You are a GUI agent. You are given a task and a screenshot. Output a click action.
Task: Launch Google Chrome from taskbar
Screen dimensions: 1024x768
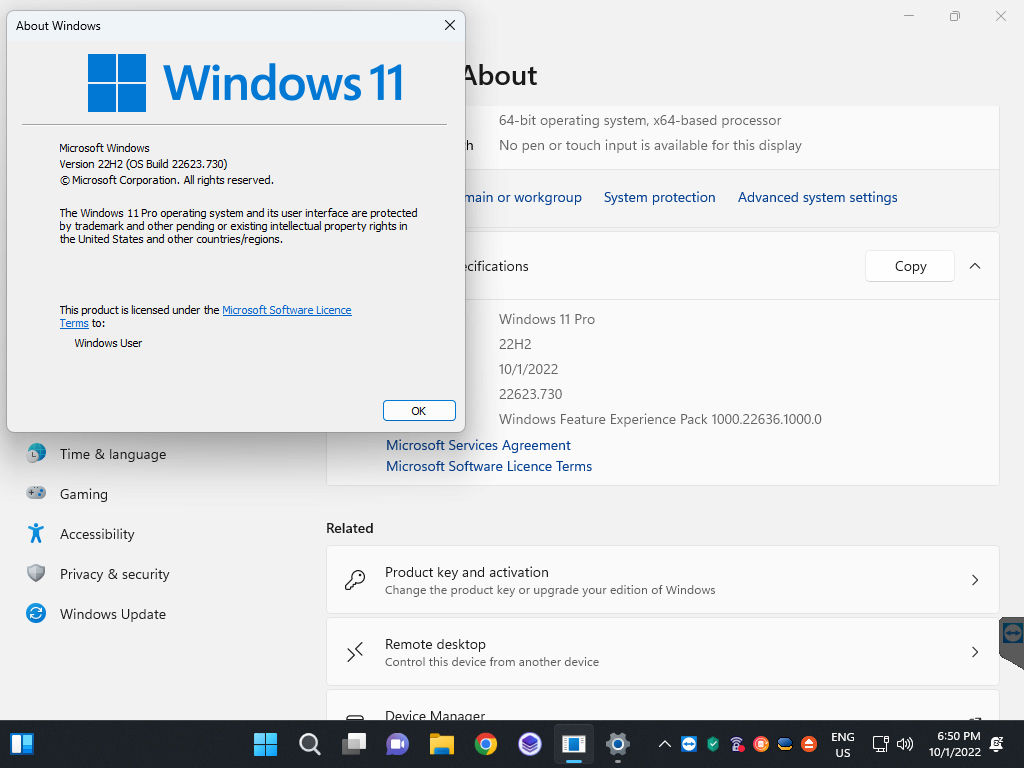pyautogui.click(x=485, y=744)
